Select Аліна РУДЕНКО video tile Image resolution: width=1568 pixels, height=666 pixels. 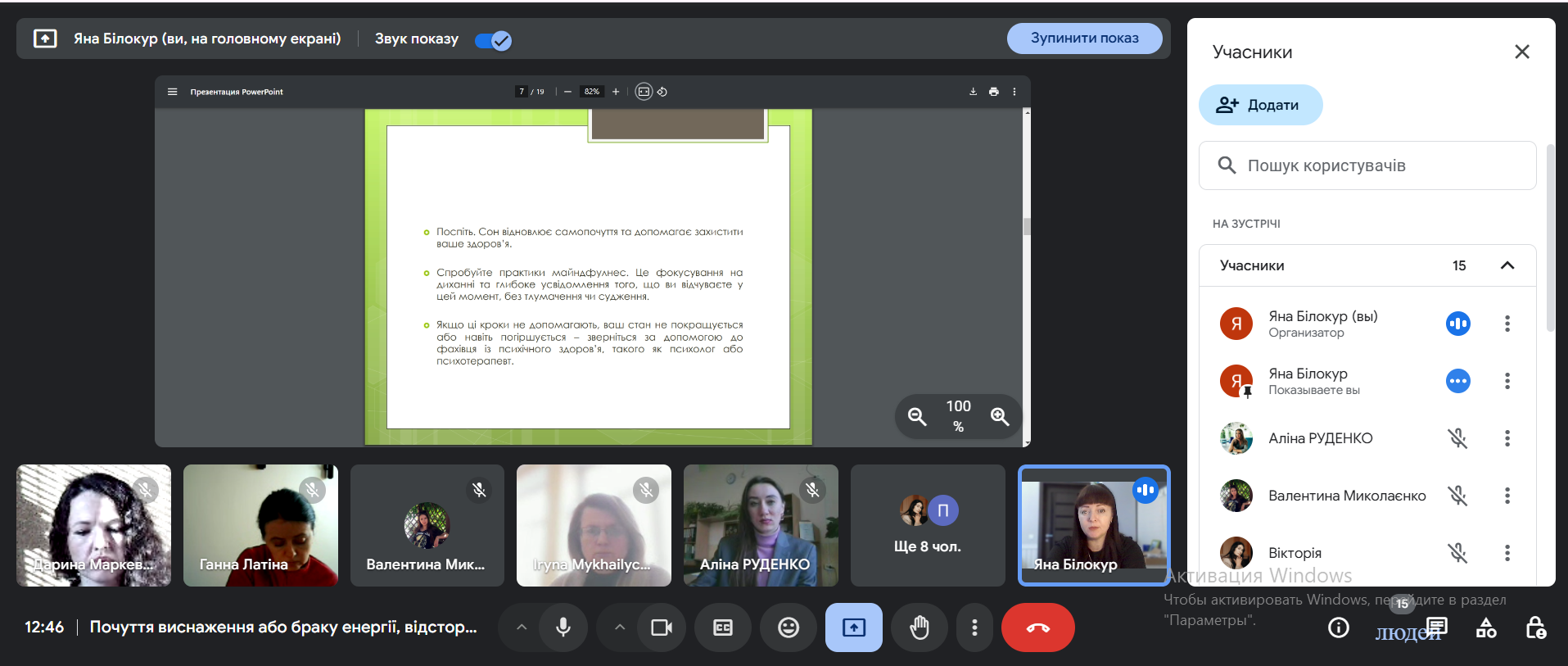pyautogui.click(x=761, y=525)
